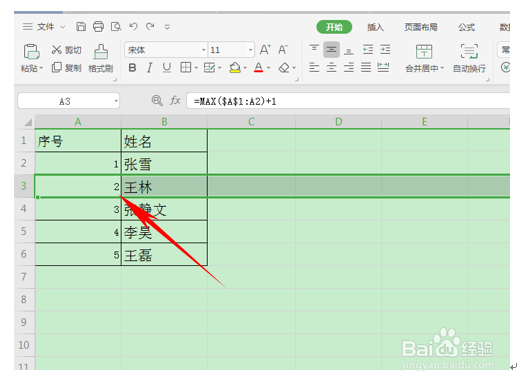The image size is (524, 384).
Task: Align text left
Action: (x=314, y=68)
